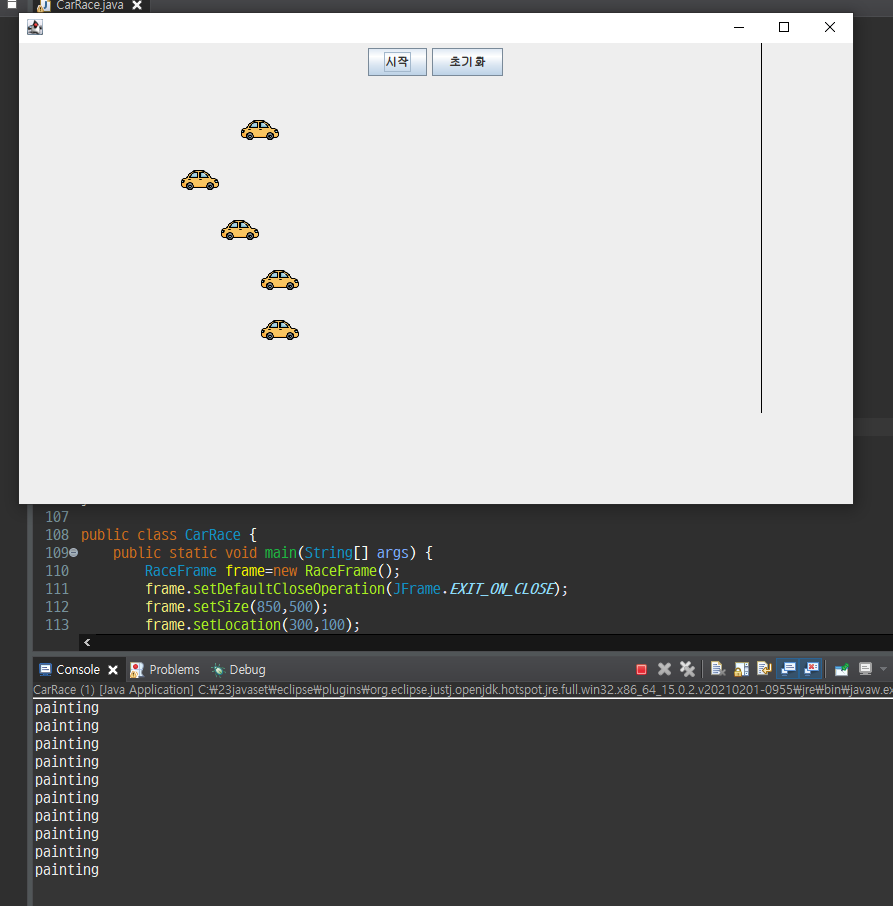The image size is (893, 906).
Task: Click the topmost yellow car
Action: 260,130
